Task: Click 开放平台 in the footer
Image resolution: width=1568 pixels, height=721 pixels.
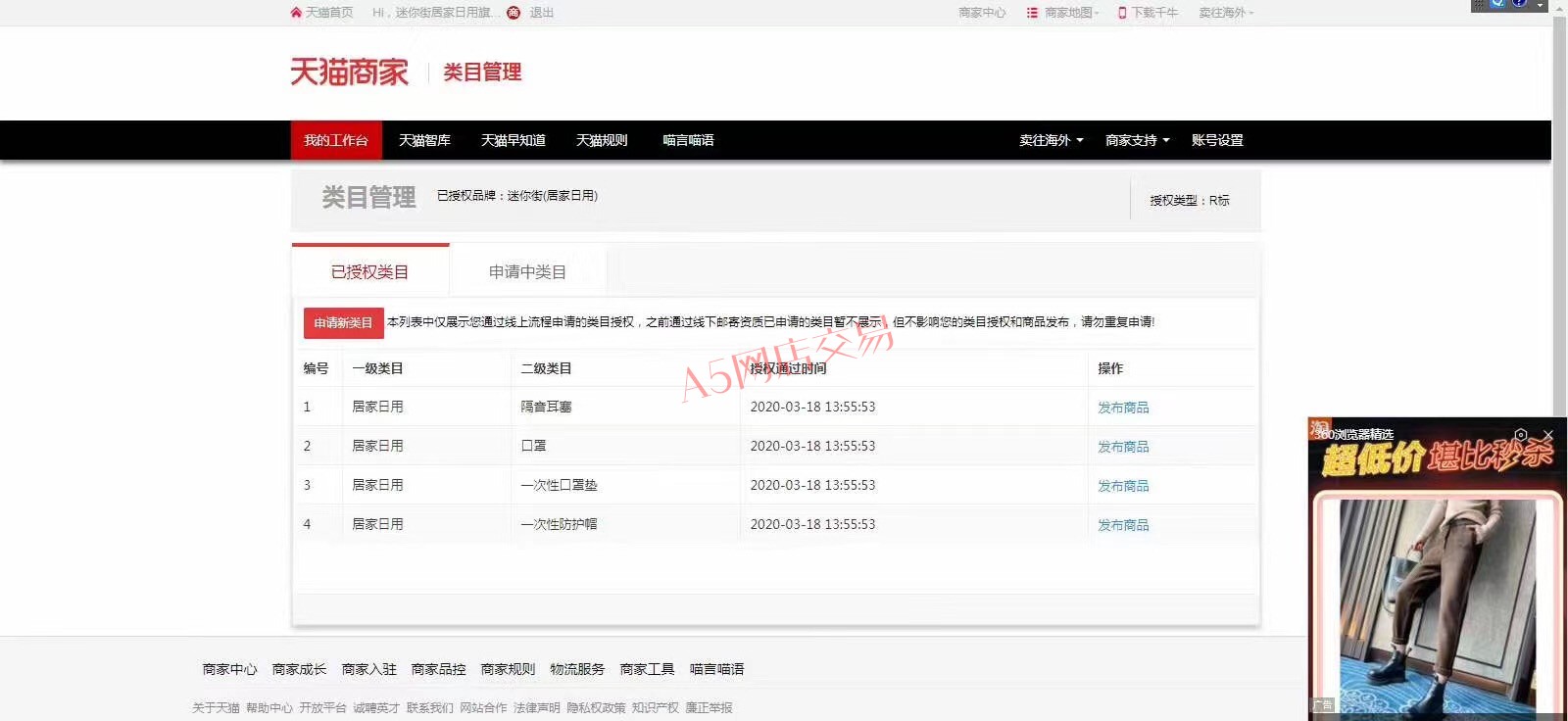Action: pos(322,707)
